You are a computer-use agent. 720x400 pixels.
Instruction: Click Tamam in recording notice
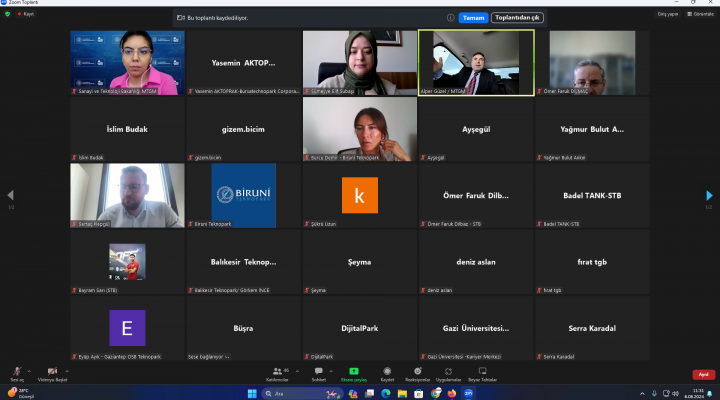click(473, 18)
